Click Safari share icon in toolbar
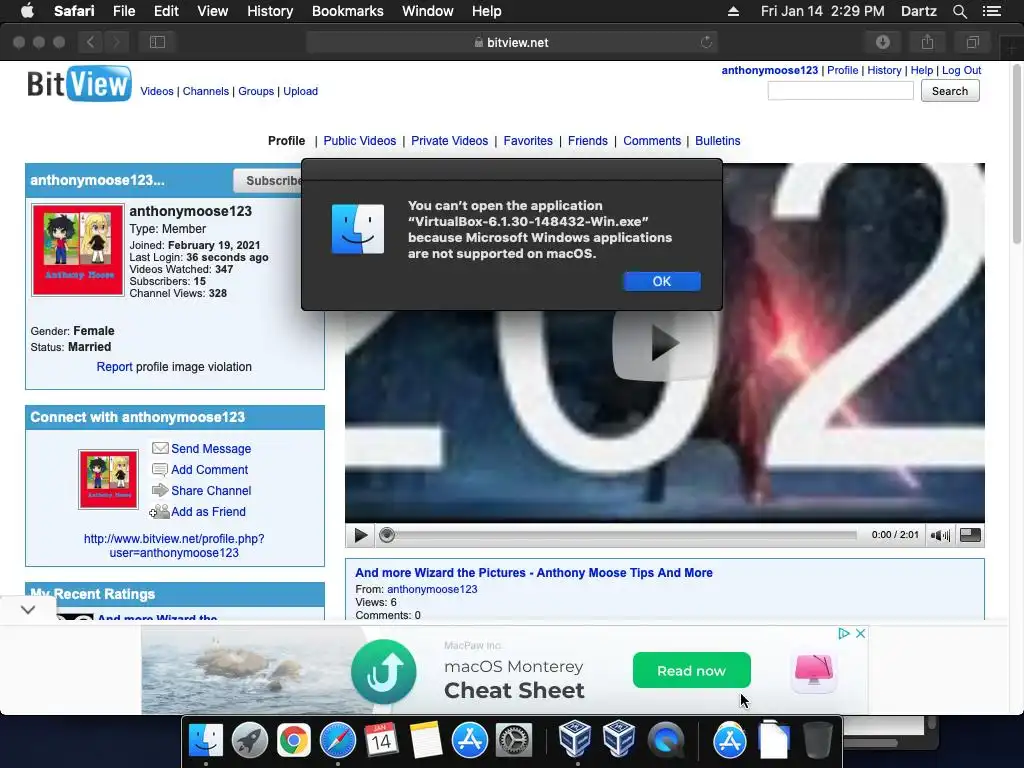The image size is (1024, 768). [927, 42]
